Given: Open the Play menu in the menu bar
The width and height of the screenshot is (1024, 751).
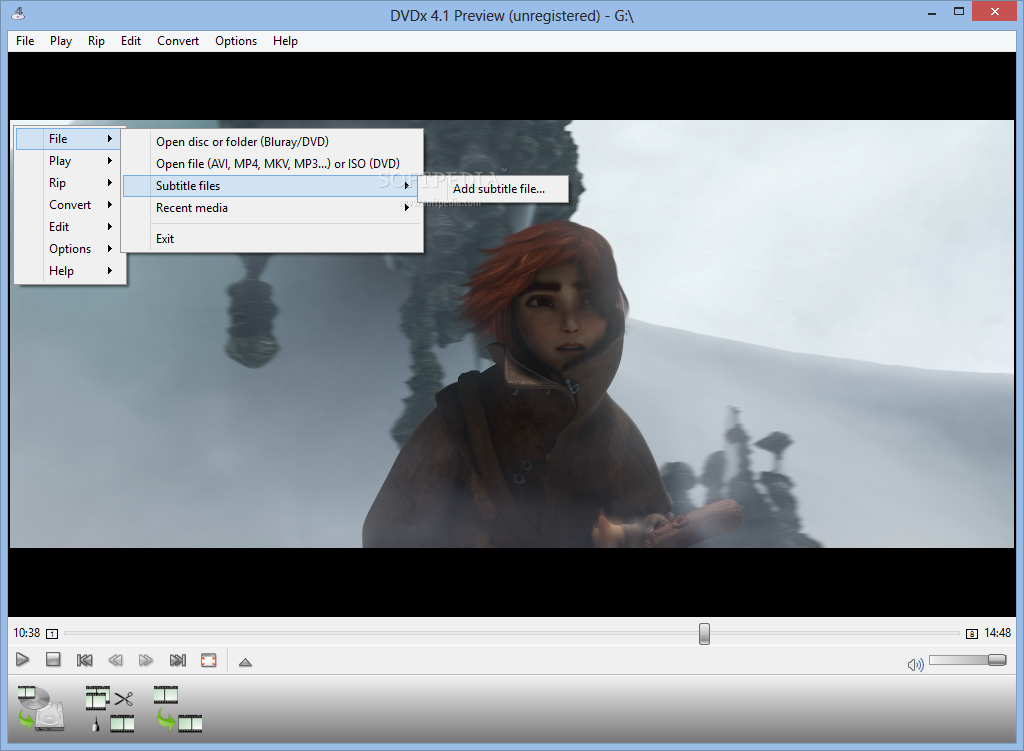Looking at the screenshot, I should coord(61,40).
